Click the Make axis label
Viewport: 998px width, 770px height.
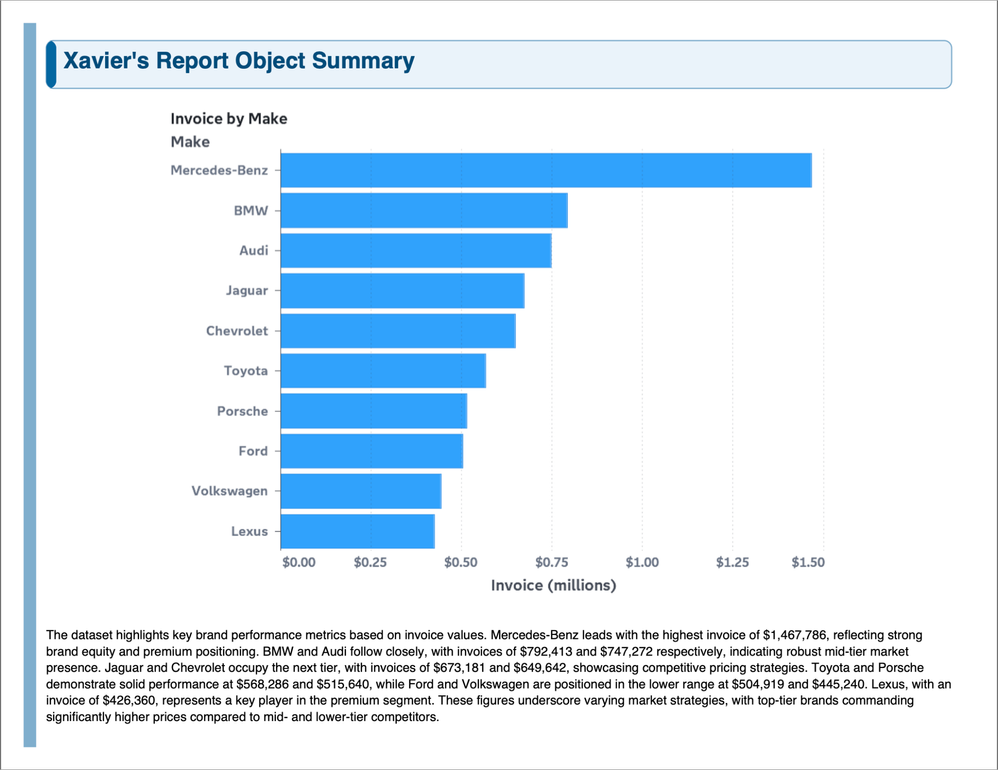[190, 141]
